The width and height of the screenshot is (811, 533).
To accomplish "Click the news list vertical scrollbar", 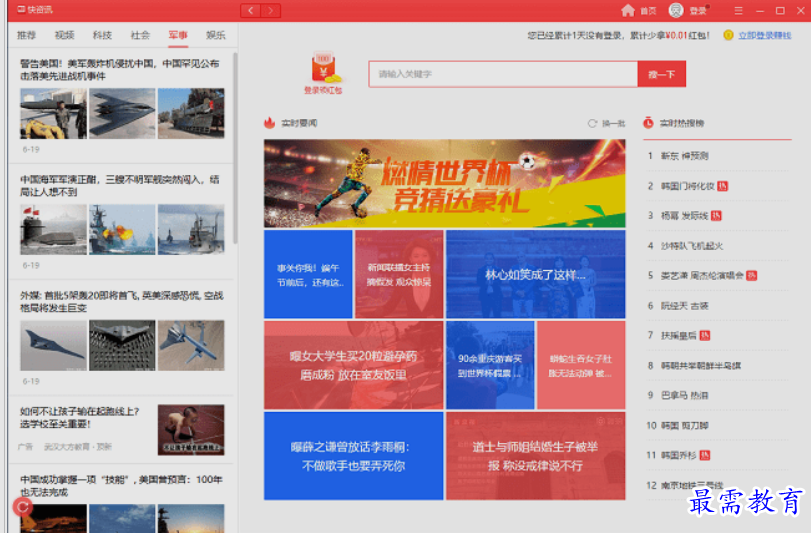I will click(x=235, y=150).
